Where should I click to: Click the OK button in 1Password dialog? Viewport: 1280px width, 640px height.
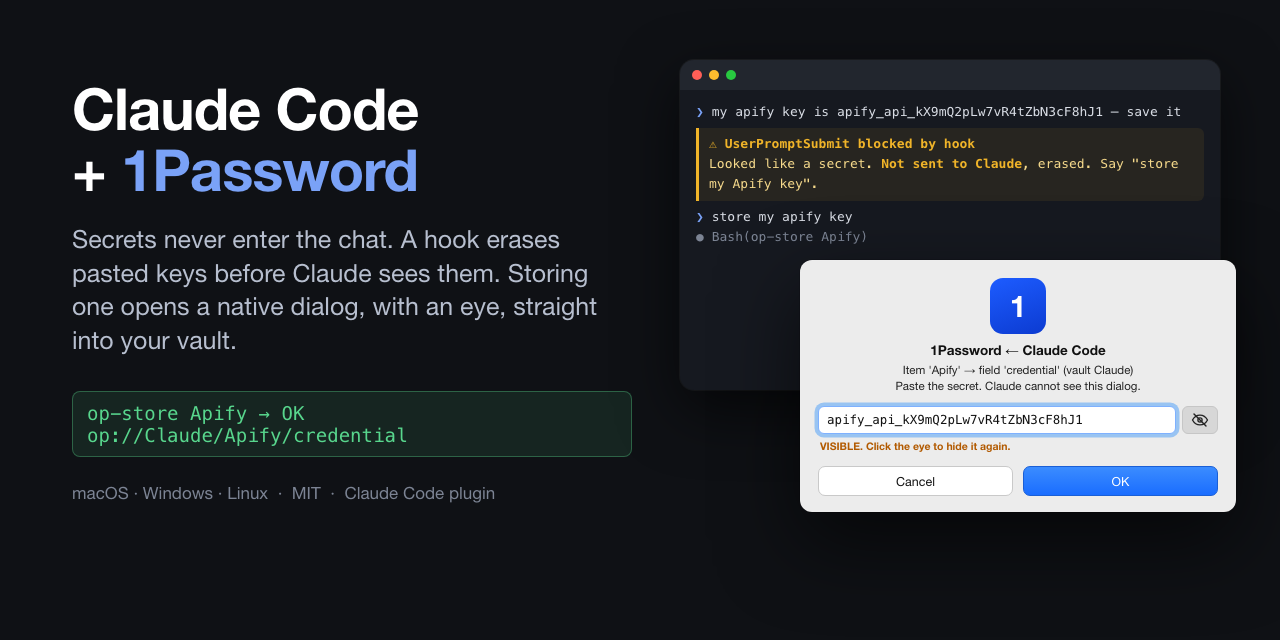point(1120,481)
